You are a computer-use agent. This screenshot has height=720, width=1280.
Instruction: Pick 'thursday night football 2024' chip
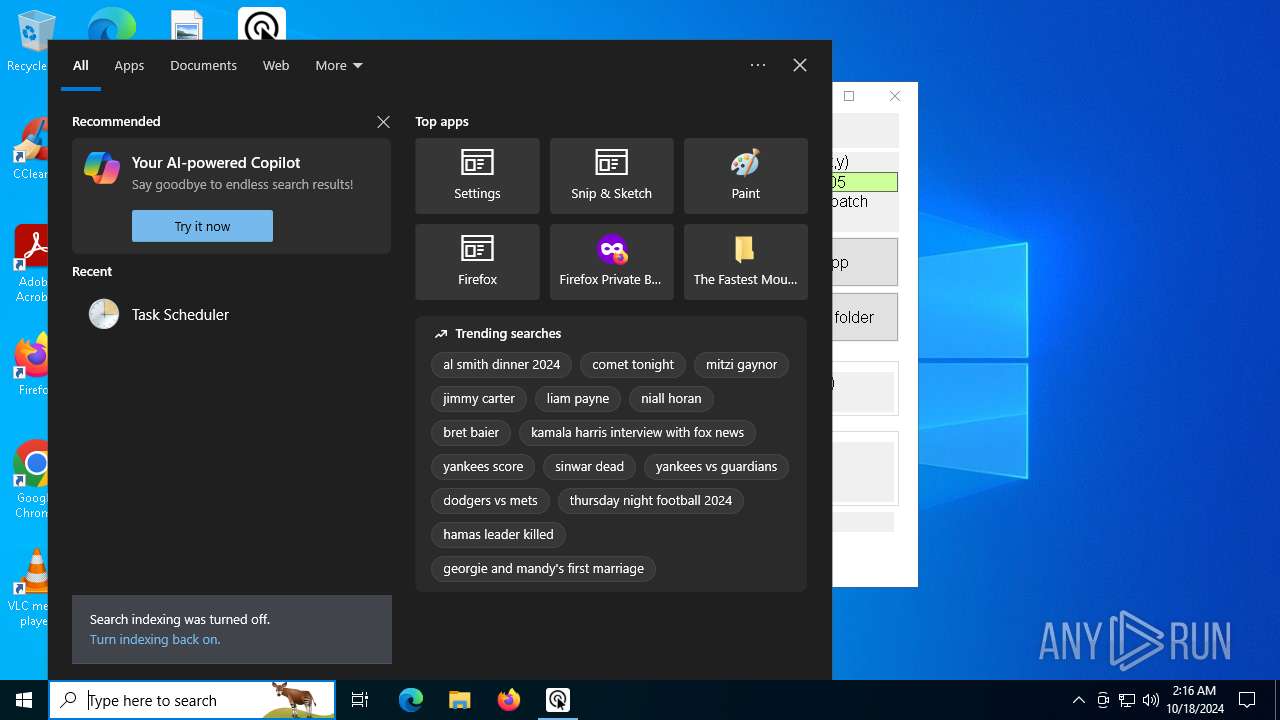pyautogui.click(x=651, y=501)
